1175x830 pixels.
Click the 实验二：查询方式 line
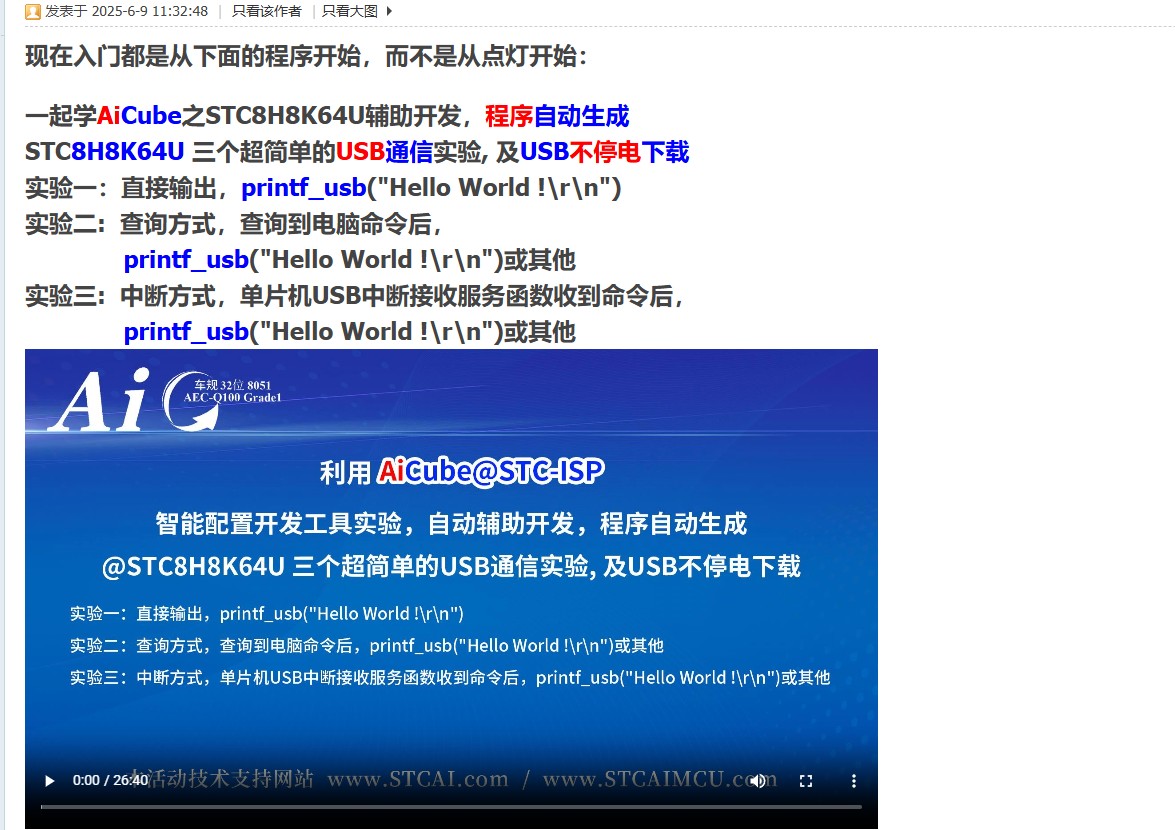pyautogui.click(x=234, y=224)
